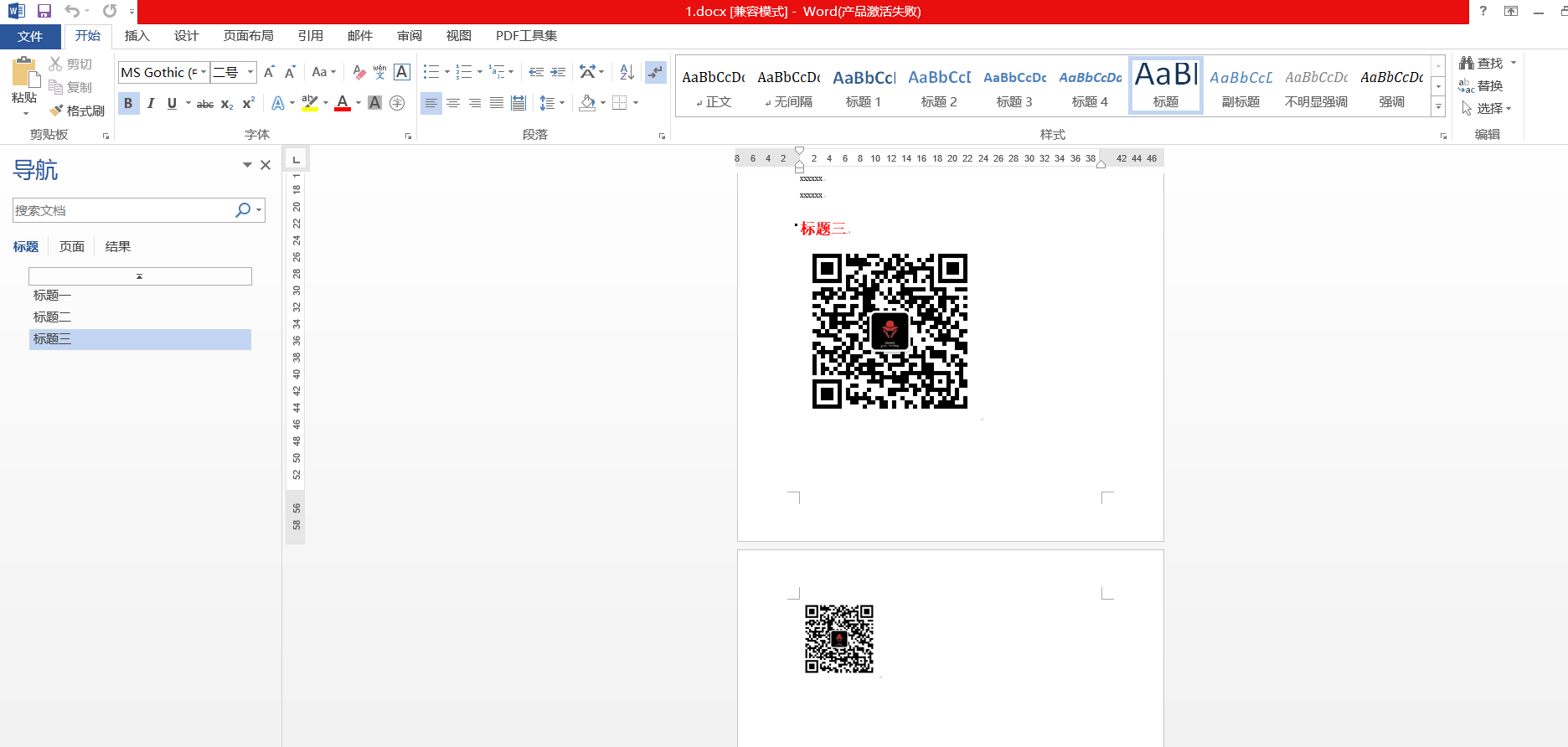The height and width of the screenshot is (747, 1568).
Task: Apply distributed alignment
Action: point(518,103)
